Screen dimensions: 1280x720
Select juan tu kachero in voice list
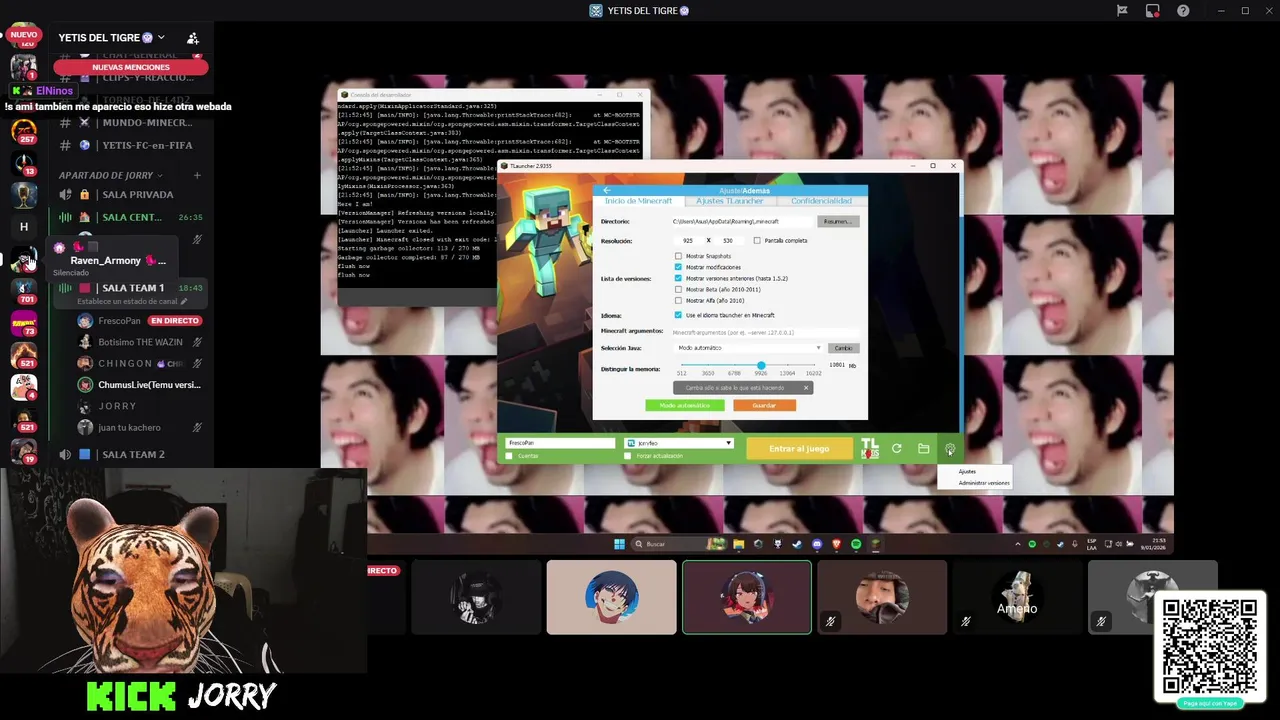pos(129,428)
